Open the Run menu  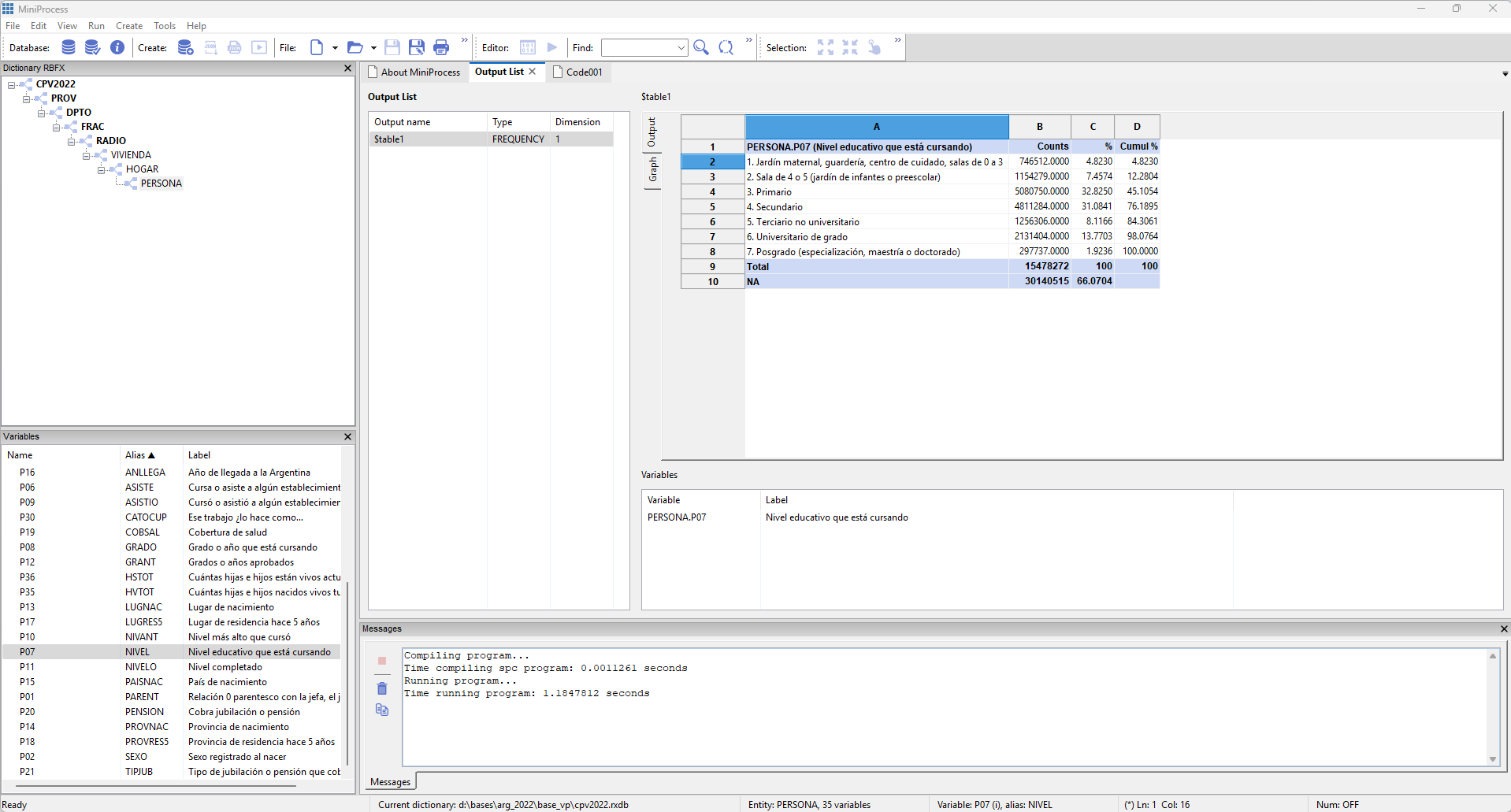pyautogui.click(x=96, y=26)
